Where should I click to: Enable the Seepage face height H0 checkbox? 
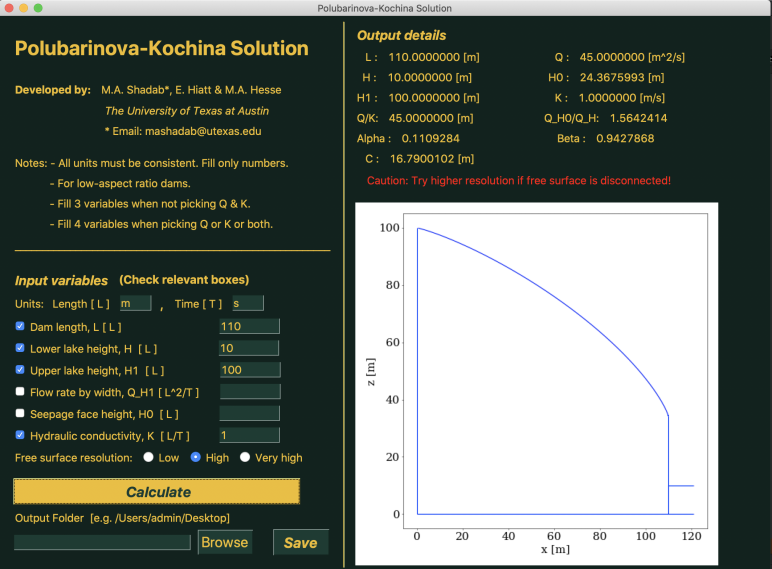click(20, 413)
